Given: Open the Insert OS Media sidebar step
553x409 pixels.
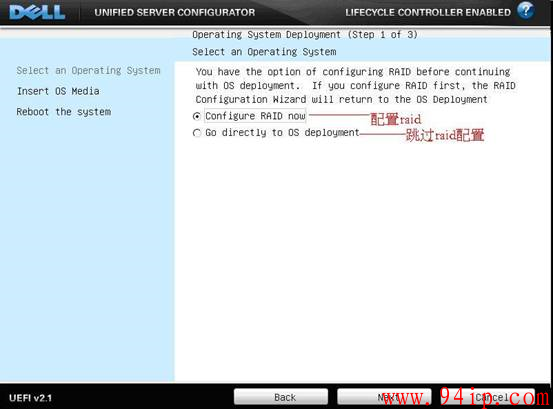Looking at the screenshot, I should coord(58,91).
